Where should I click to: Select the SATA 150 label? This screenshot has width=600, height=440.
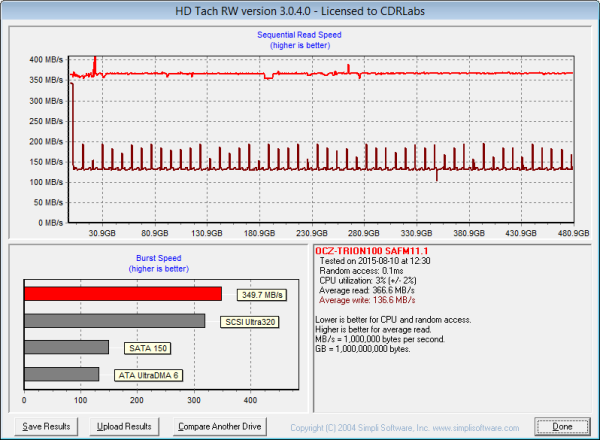pyautogui.click(x=148, y=348)
